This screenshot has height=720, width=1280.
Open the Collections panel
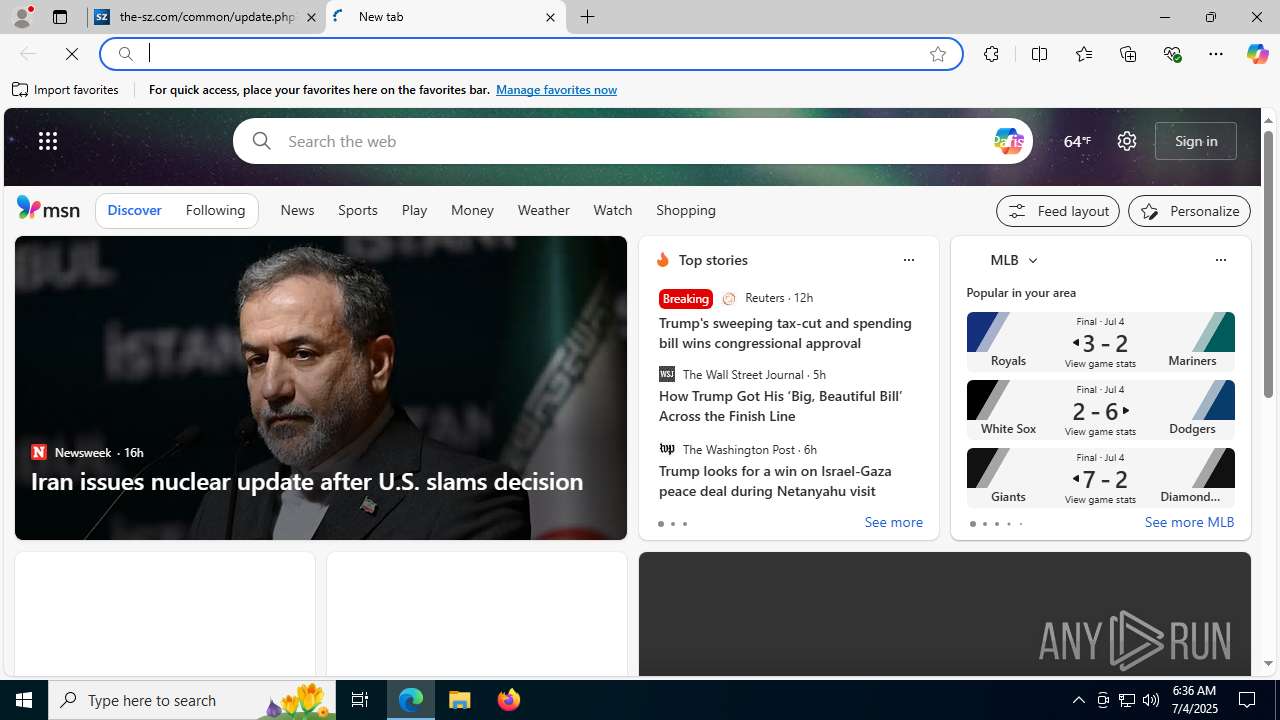(1128, 54)
